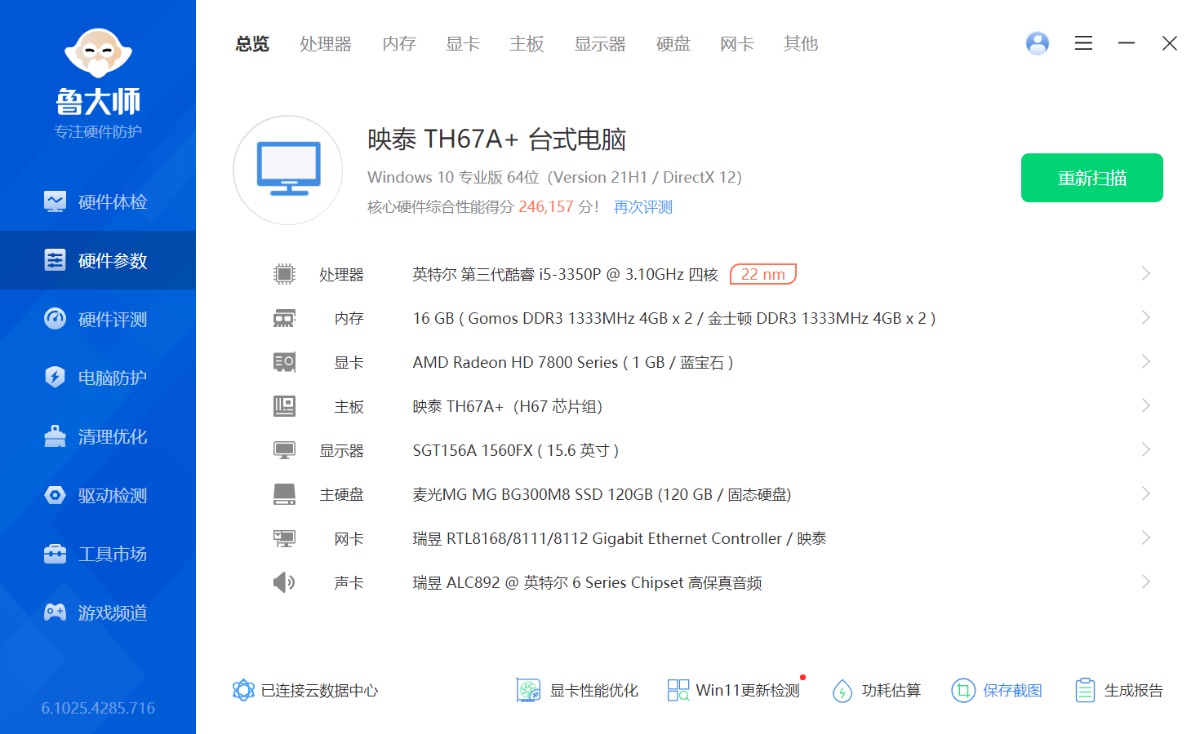1200x734 pixels.
Task: Switch to the 总览 tab
Action: click(252, 44)
